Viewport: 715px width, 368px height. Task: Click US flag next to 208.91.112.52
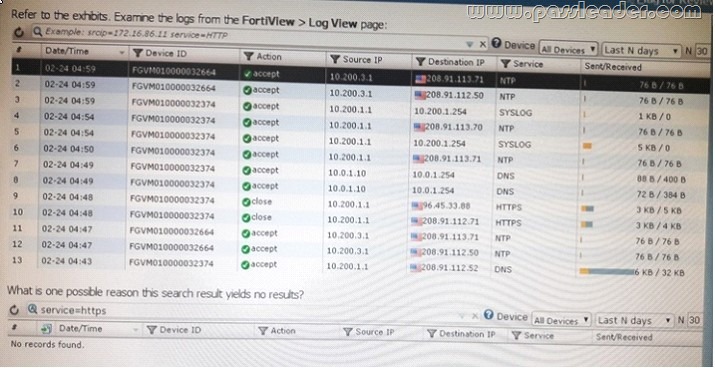415,268
